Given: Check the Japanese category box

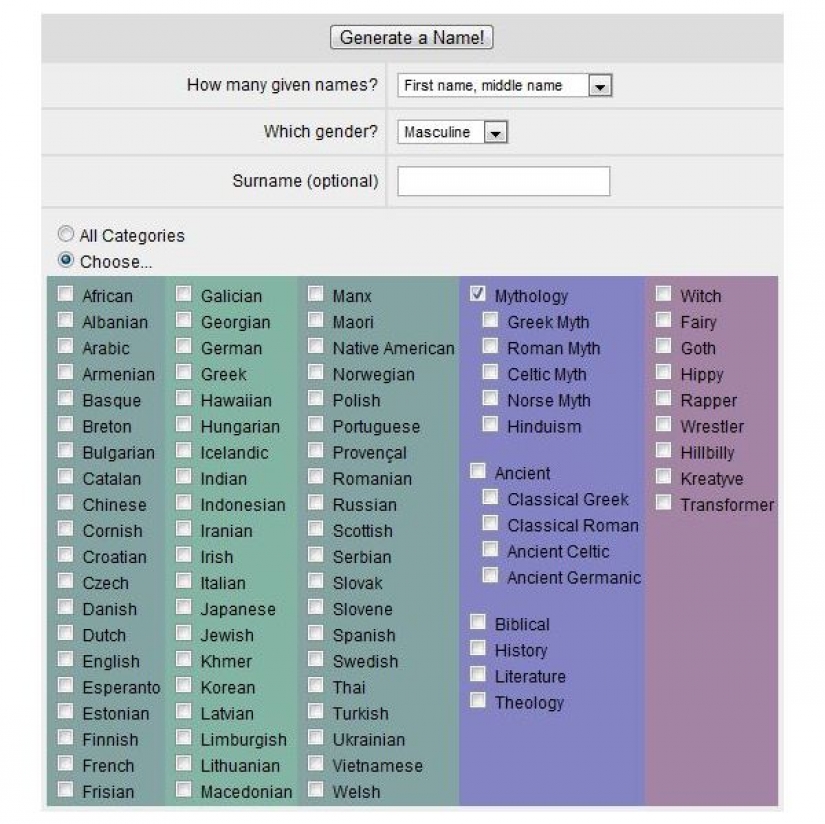Looking at the screenshot, I should click(184, 607).
